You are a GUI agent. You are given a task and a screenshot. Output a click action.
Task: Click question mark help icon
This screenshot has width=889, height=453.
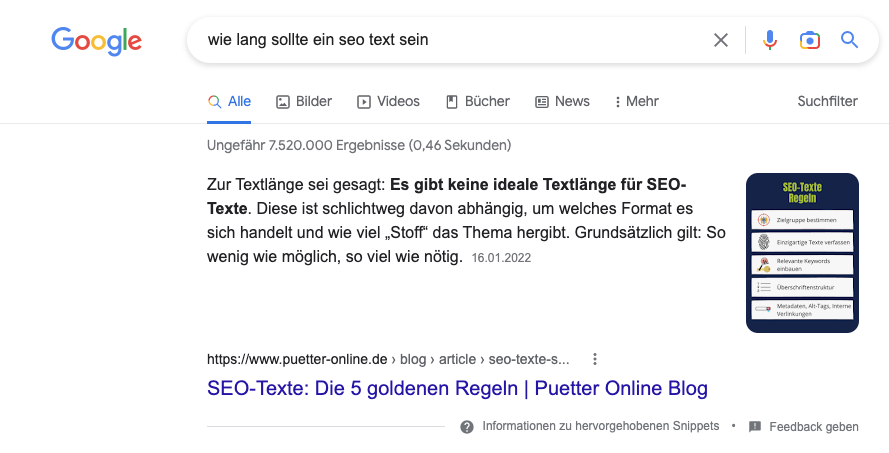pos(467,427)
